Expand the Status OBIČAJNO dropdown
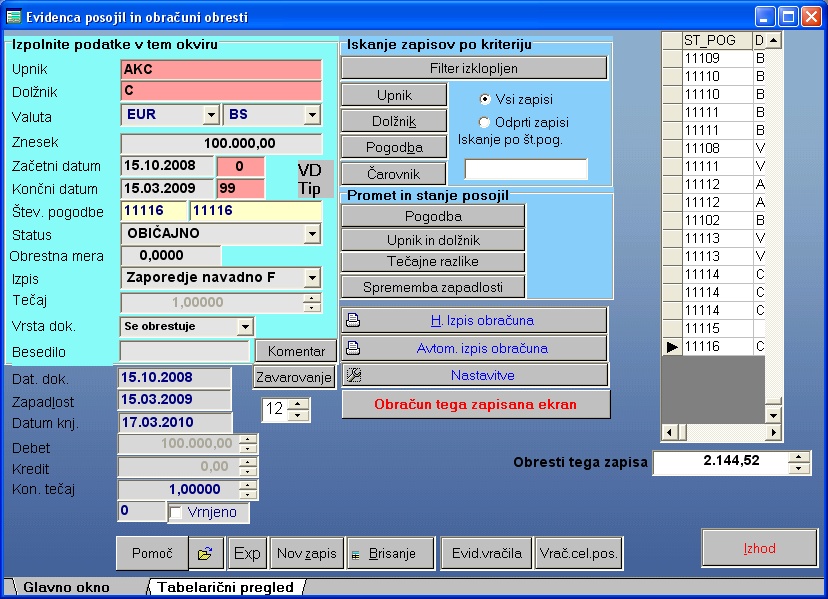828x599 pixels. (x=312, y=233)
